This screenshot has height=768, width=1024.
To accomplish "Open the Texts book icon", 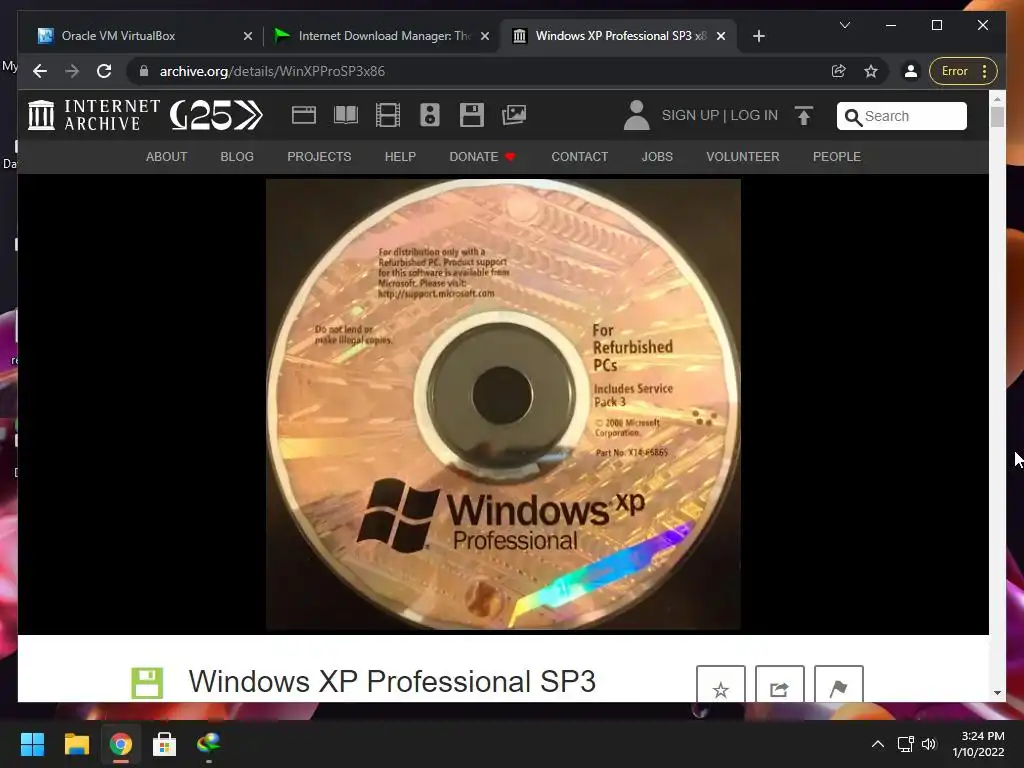I will click(x=345, y=116).
